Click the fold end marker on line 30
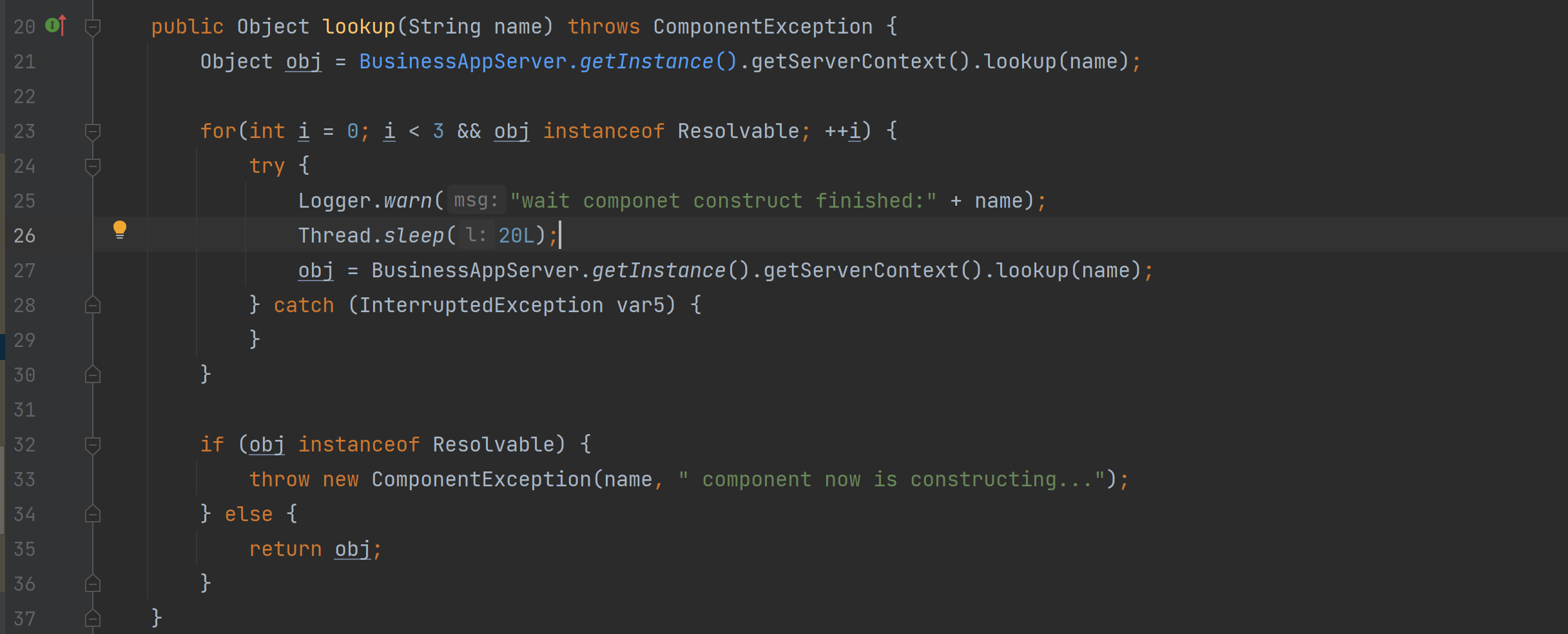This screenshot has width=1568, height=634. [93, 375]
